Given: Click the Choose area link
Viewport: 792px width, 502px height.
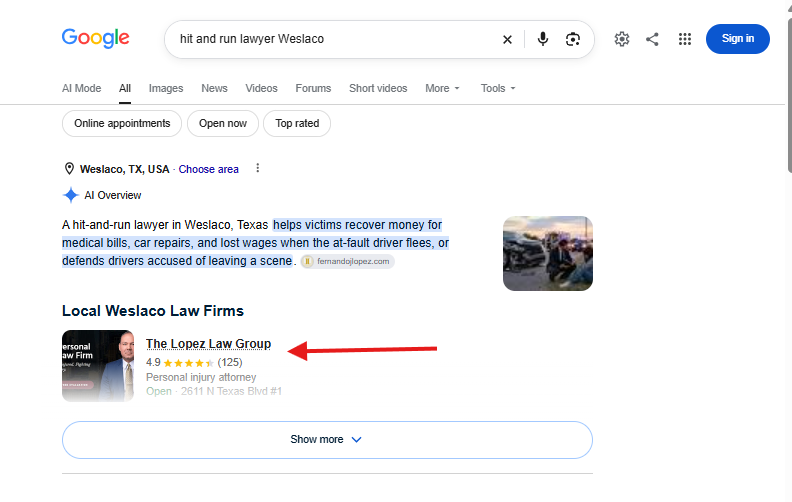Looking at the screenshot, I should click(208, 169).
